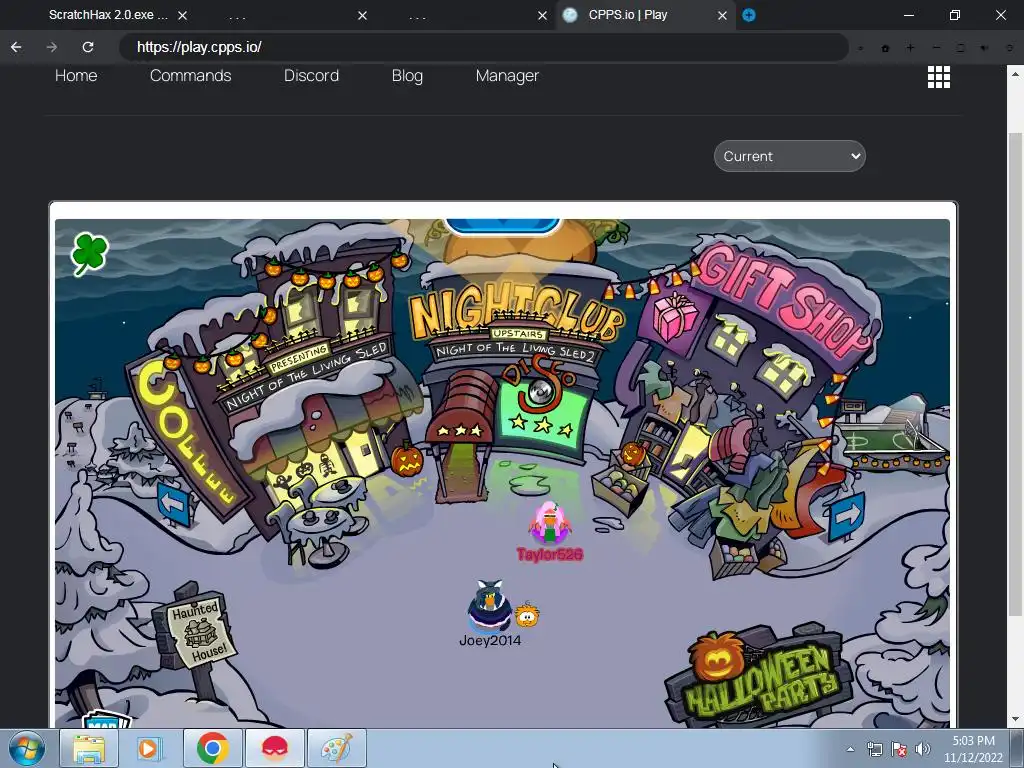The image size is (1024, 768).
Task: Open the Manager nav link
Action: point(507,76)
